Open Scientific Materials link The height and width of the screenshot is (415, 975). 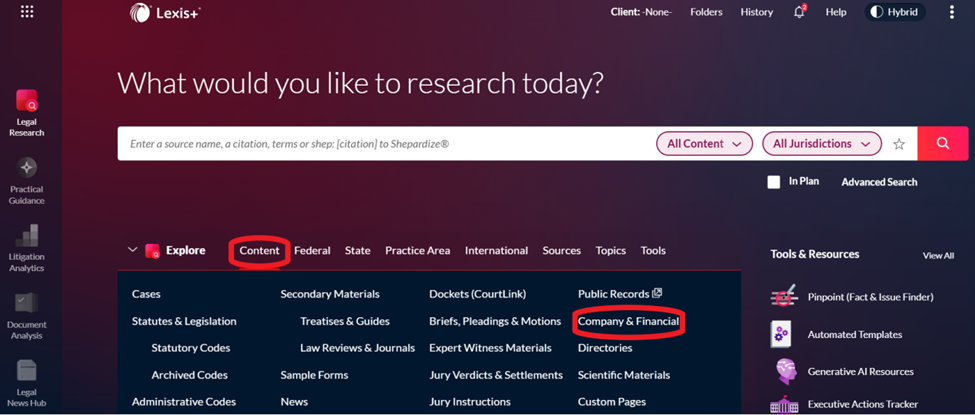[x=624, y=375]
